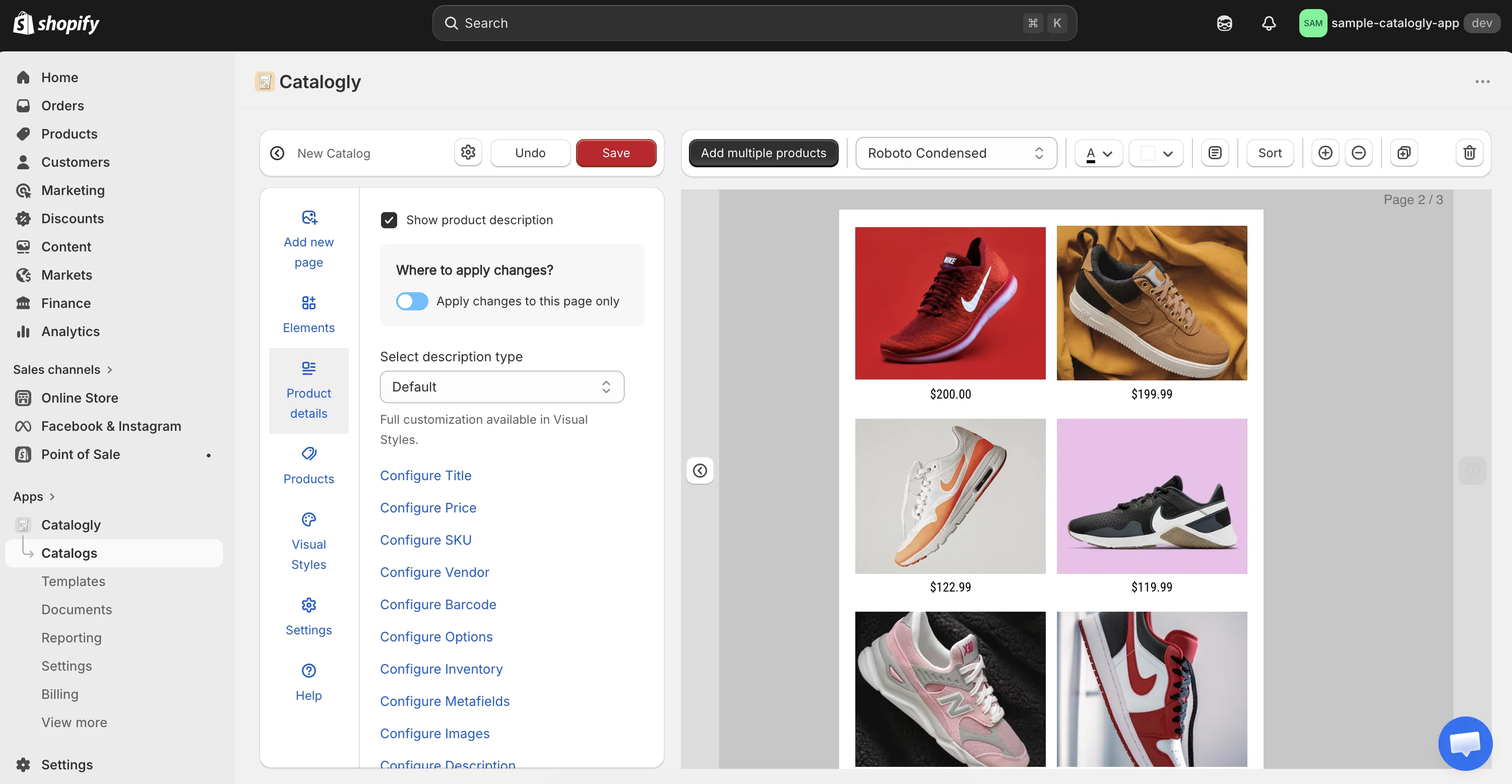Click the text alignment icon in toolbar

coord(1215,153)
